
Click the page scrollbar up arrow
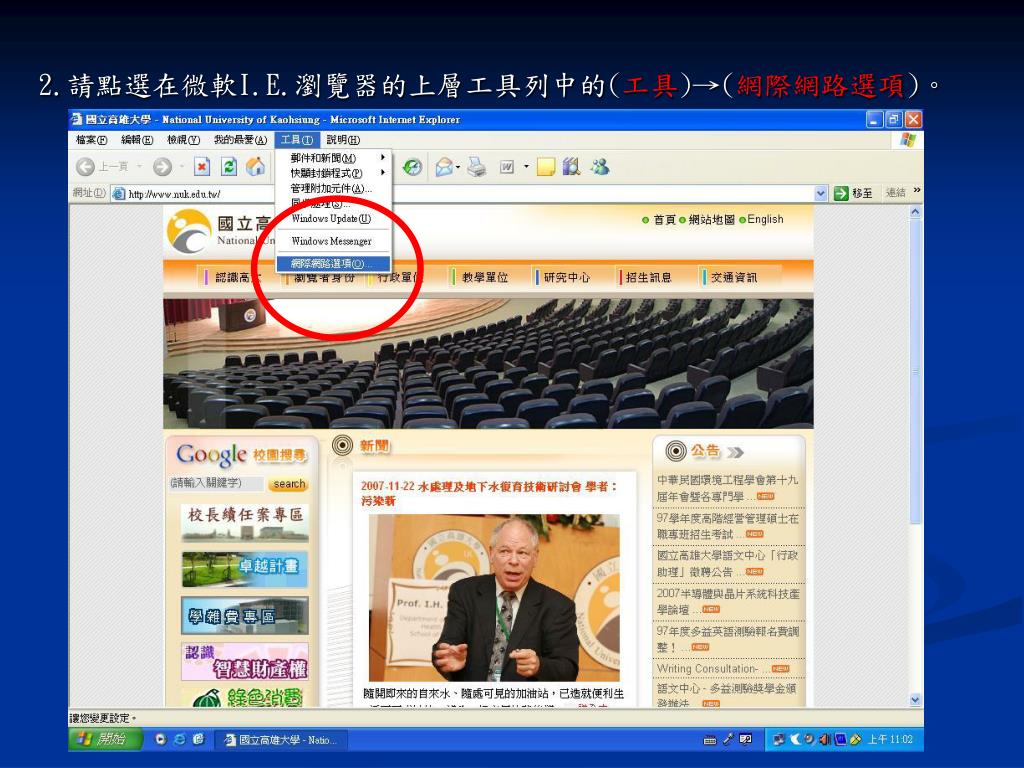915,212
